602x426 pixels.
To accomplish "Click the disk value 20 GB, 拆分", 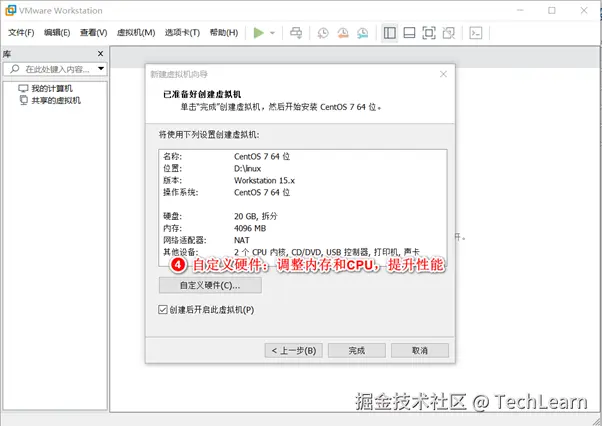I will coord(256,216).
